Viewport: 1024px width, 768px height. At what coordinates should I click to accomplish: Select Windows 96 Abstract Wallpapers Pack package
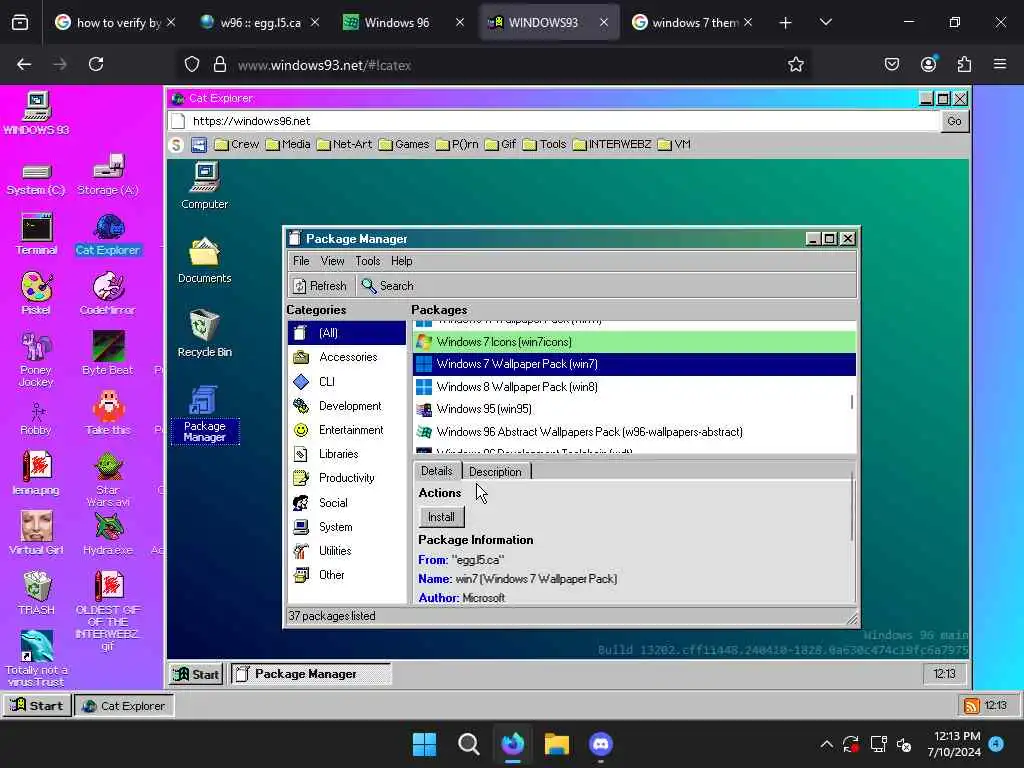point(634,432)
